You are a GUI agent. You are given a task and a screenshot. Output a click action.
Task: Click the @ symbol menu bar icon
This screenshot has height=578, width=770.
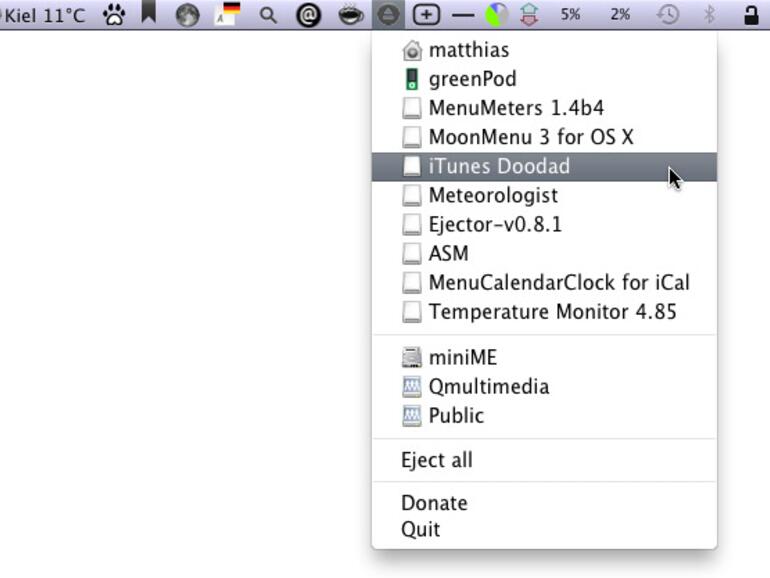pyautogui.click(x=308, y=15)
